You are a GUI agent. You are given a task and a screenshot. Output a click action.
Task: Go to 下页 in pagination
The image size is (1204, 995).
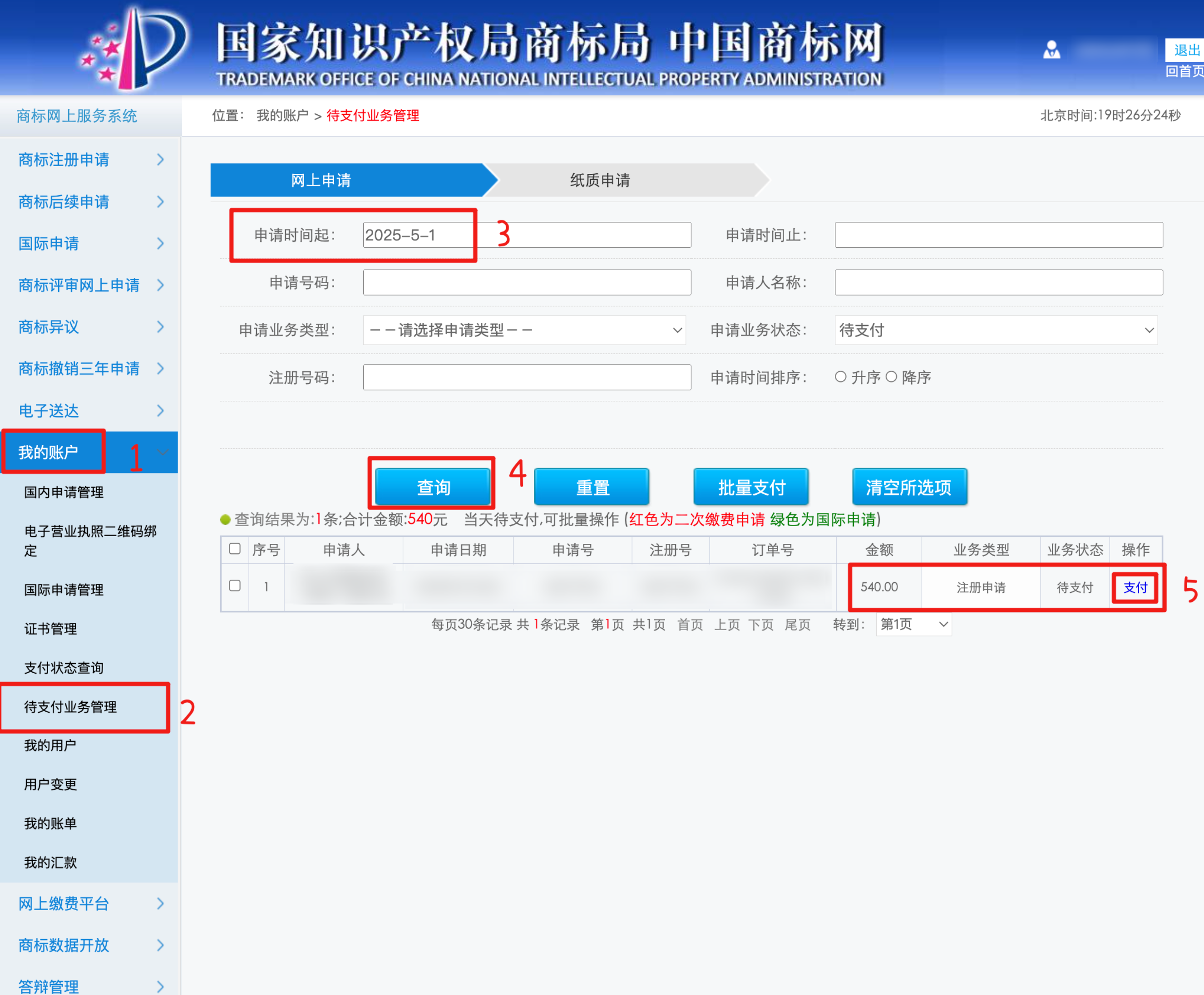(761, 625)
